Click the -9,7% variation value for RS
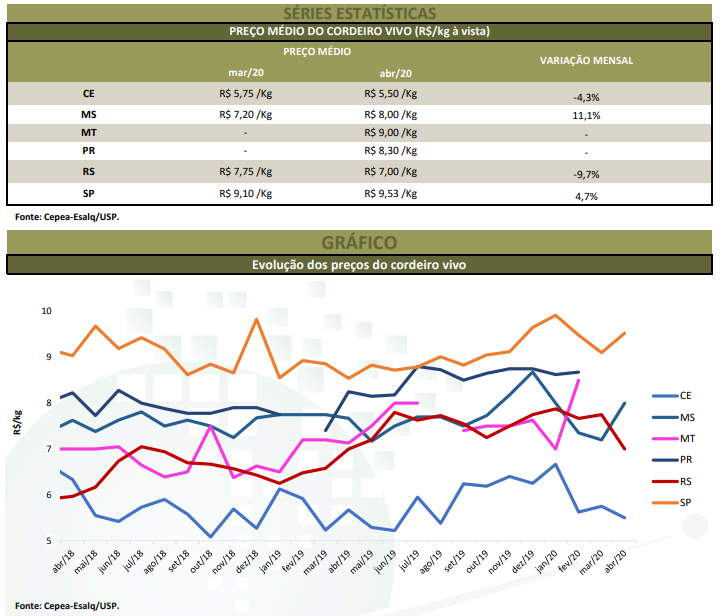The height and width of the screenshot is (616, 724). point(587,174)
